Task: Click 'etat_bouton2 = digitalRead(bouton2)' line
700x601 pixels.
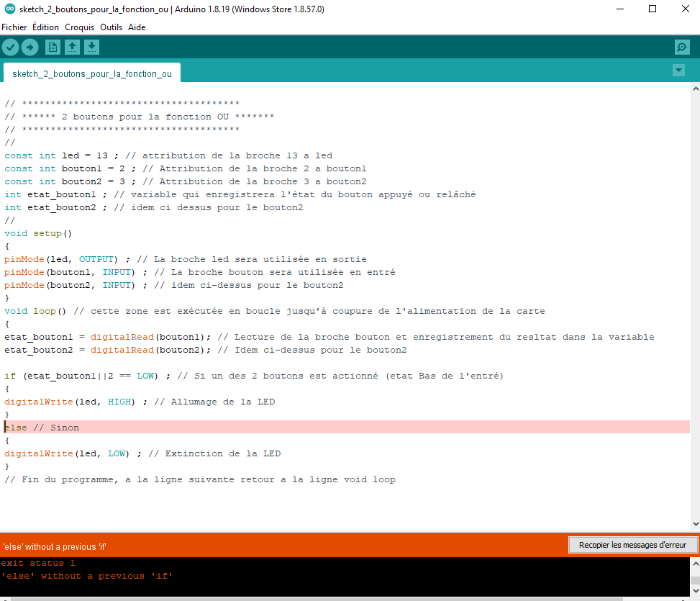Action: pos(205,350)
